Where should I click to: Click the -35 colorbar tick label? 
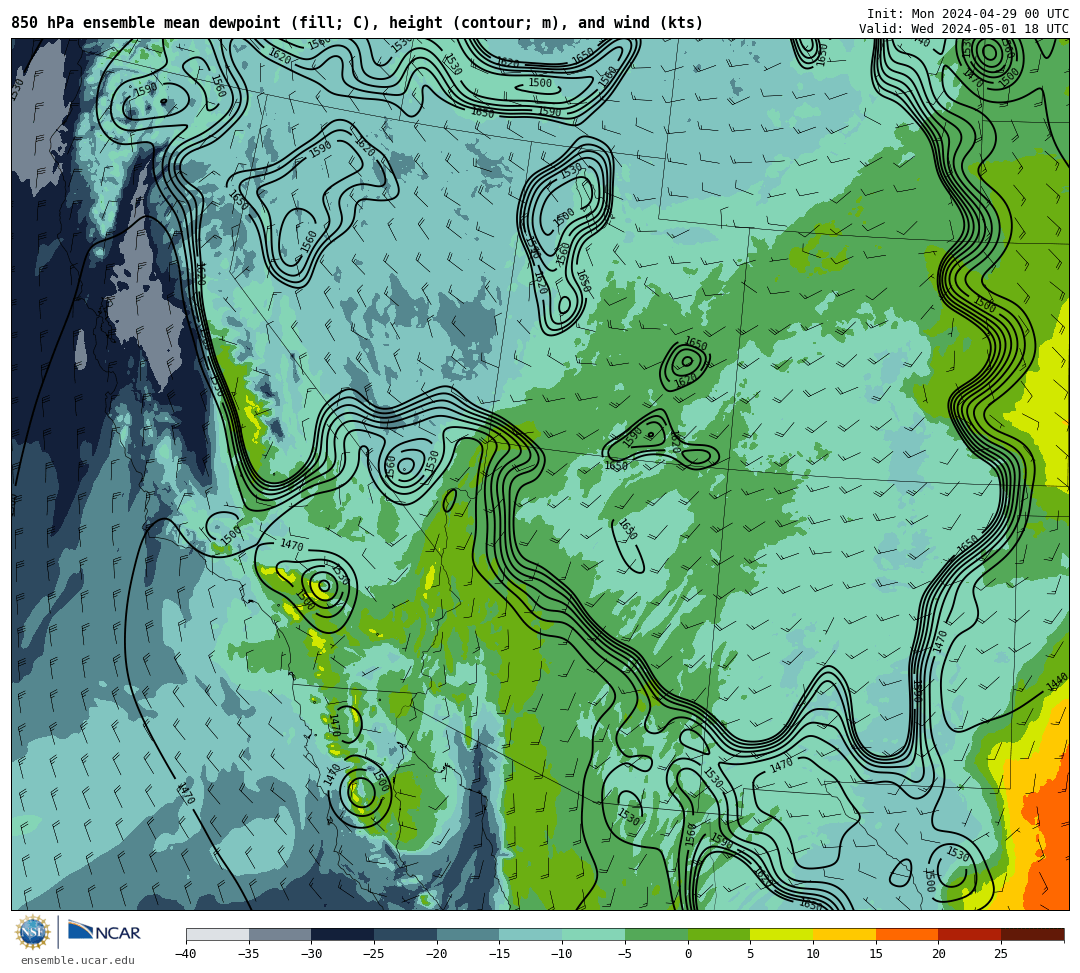(x=249, y=954)
